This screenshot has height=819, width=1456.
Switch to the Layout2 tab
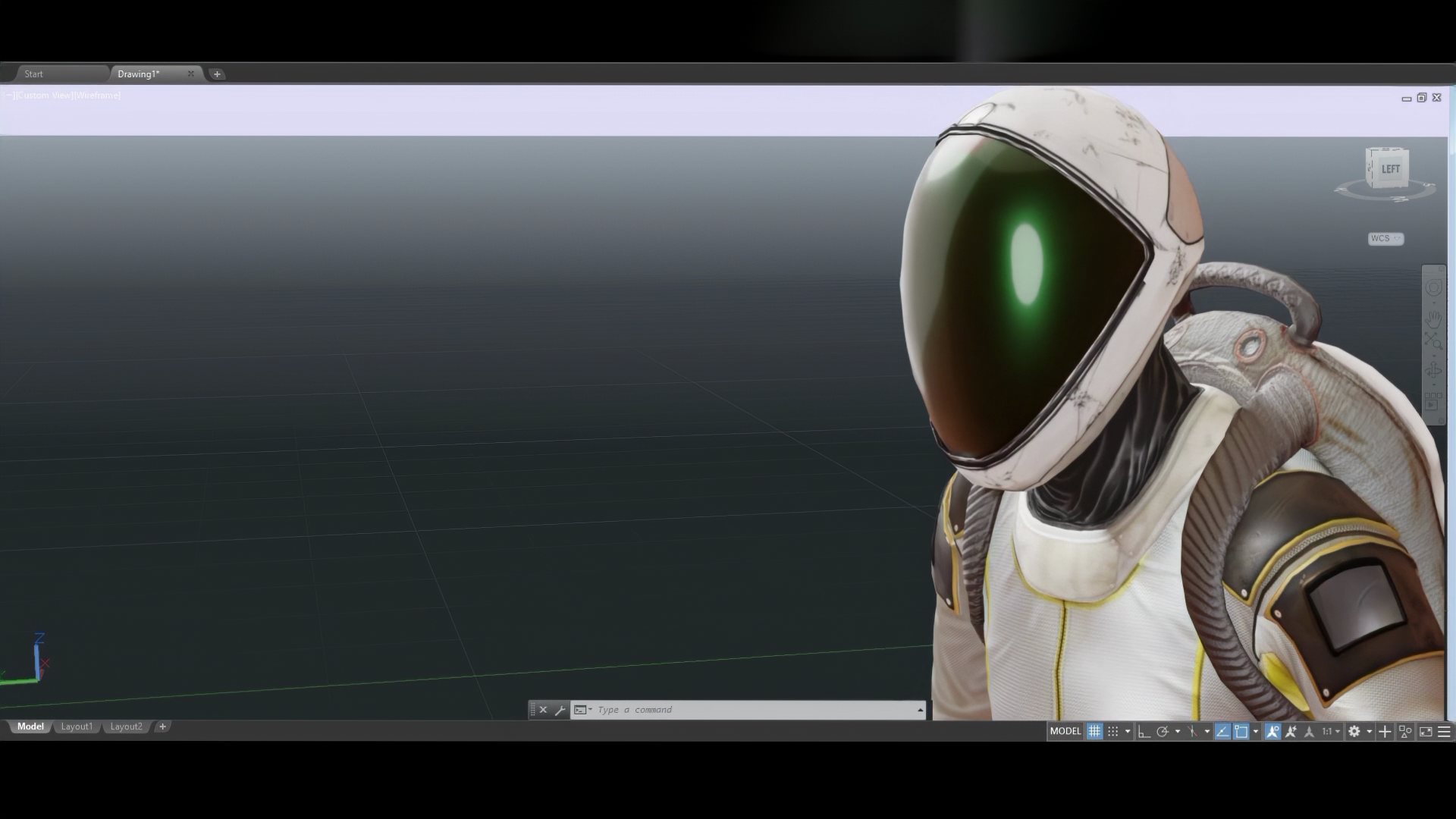click(x=126, y=726)
